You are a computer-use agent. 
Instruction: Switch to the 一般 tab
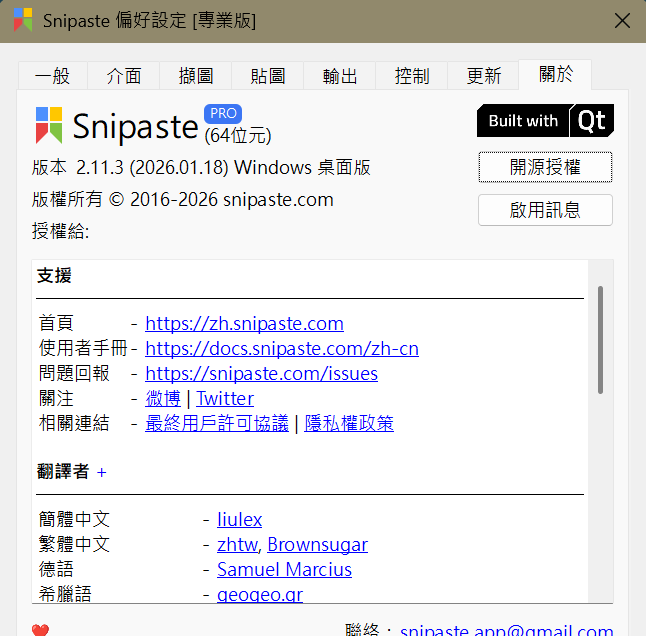point(52,76)
